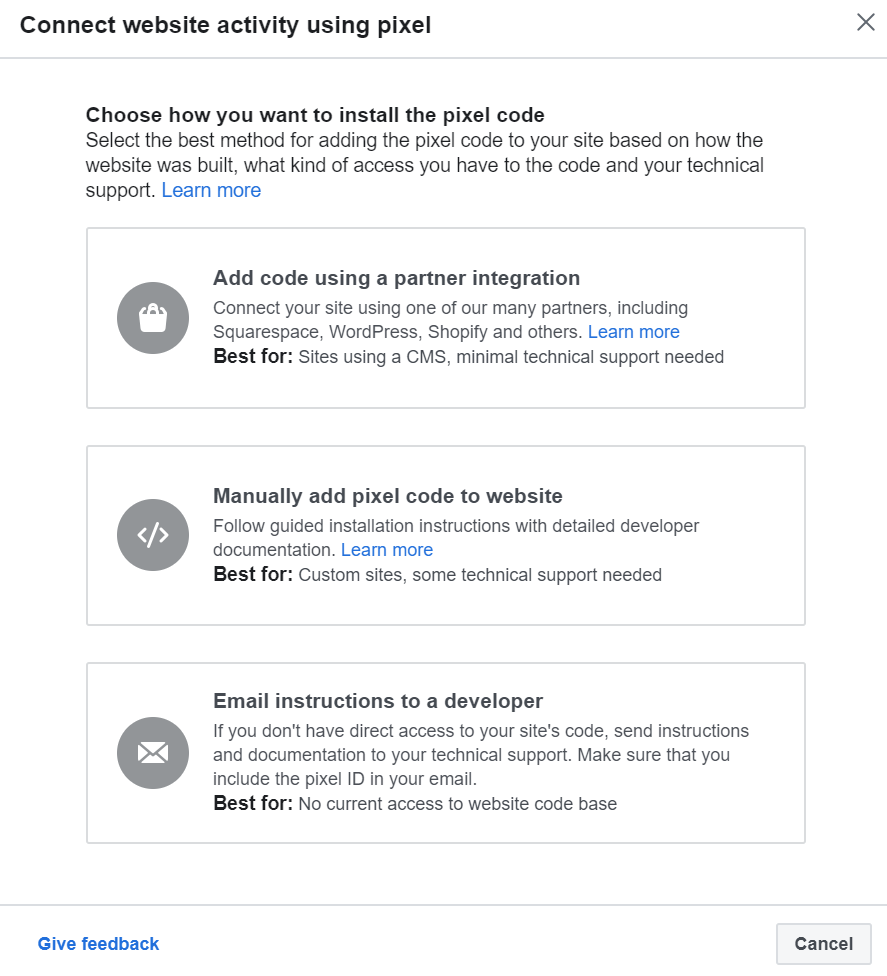Click 'Best for: Custom sites' text line
Image resolution: width=887 pixels, height=976 pixels.
coord(437,575)
